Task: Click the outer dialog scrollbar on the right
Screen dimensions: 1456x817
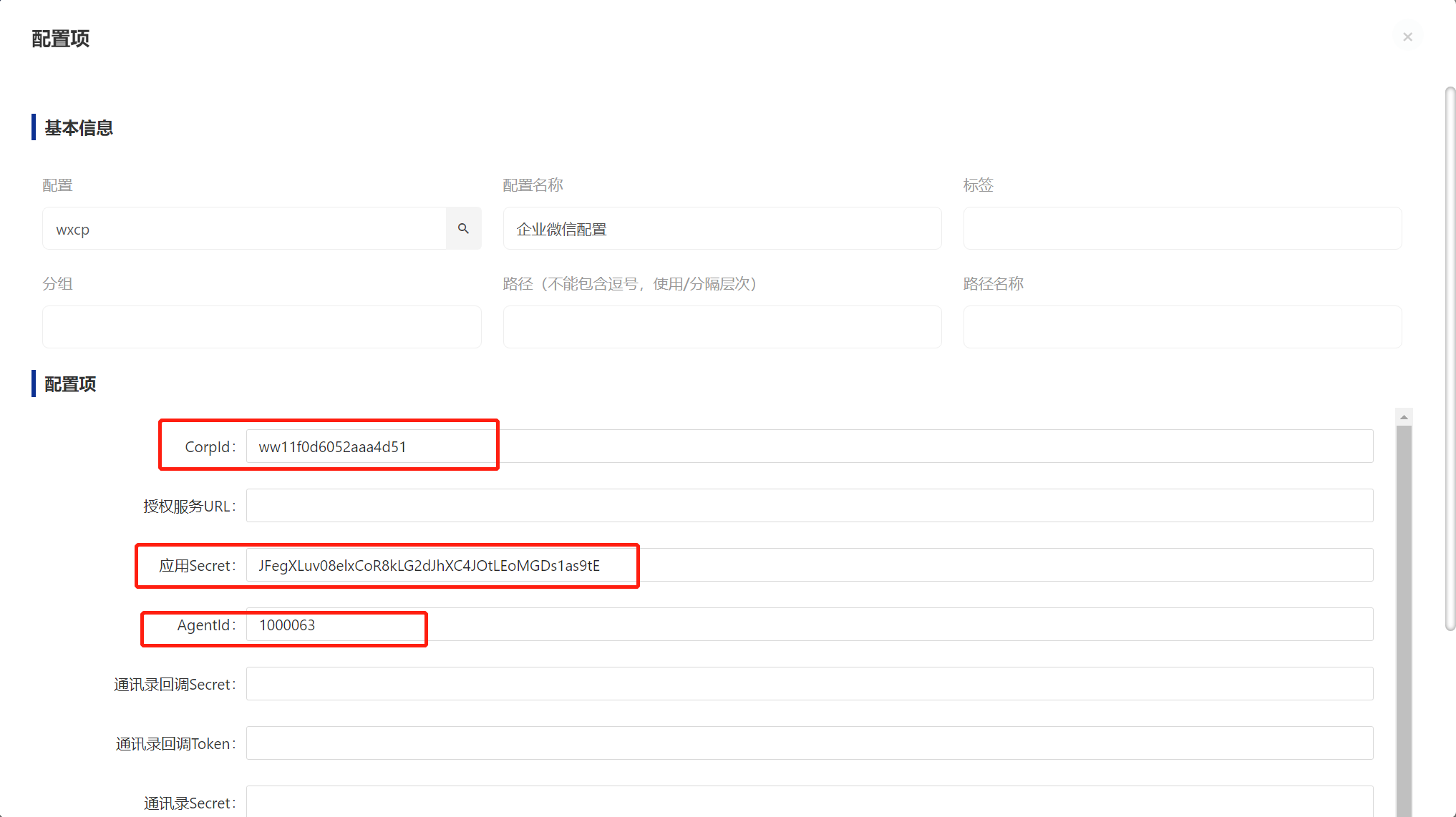Action: point(1450,358)
